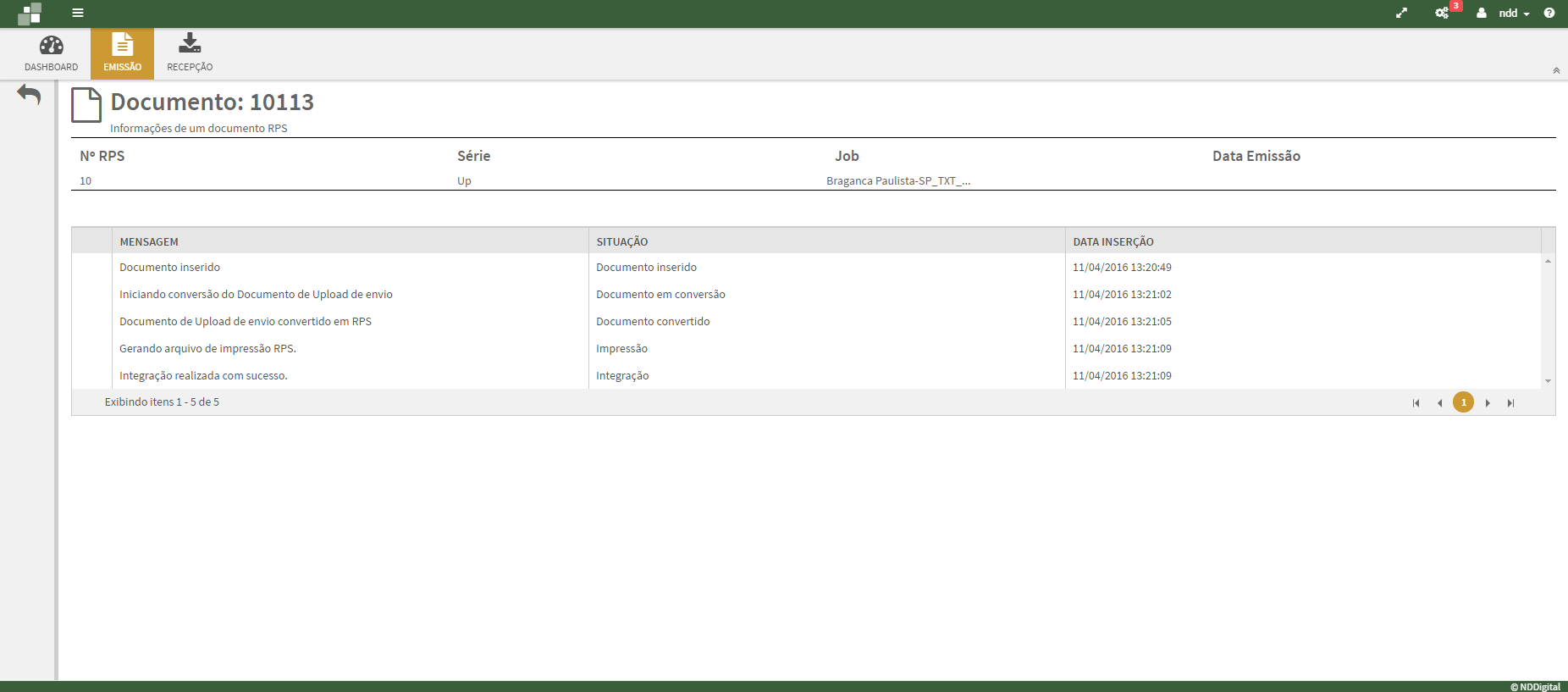Sort by Data Inserção column header
This screenshot has width=1568, height=692.
tap(1113, 241)
